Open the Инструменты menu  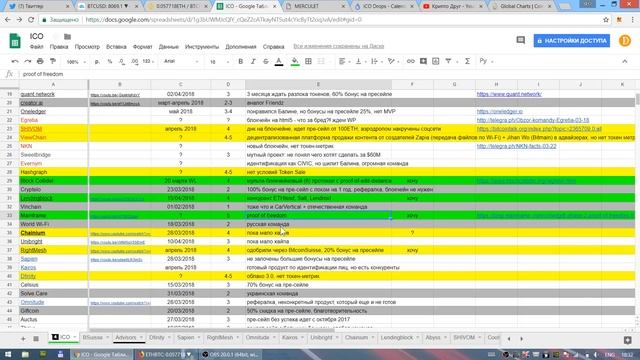[x=202, y=47]
